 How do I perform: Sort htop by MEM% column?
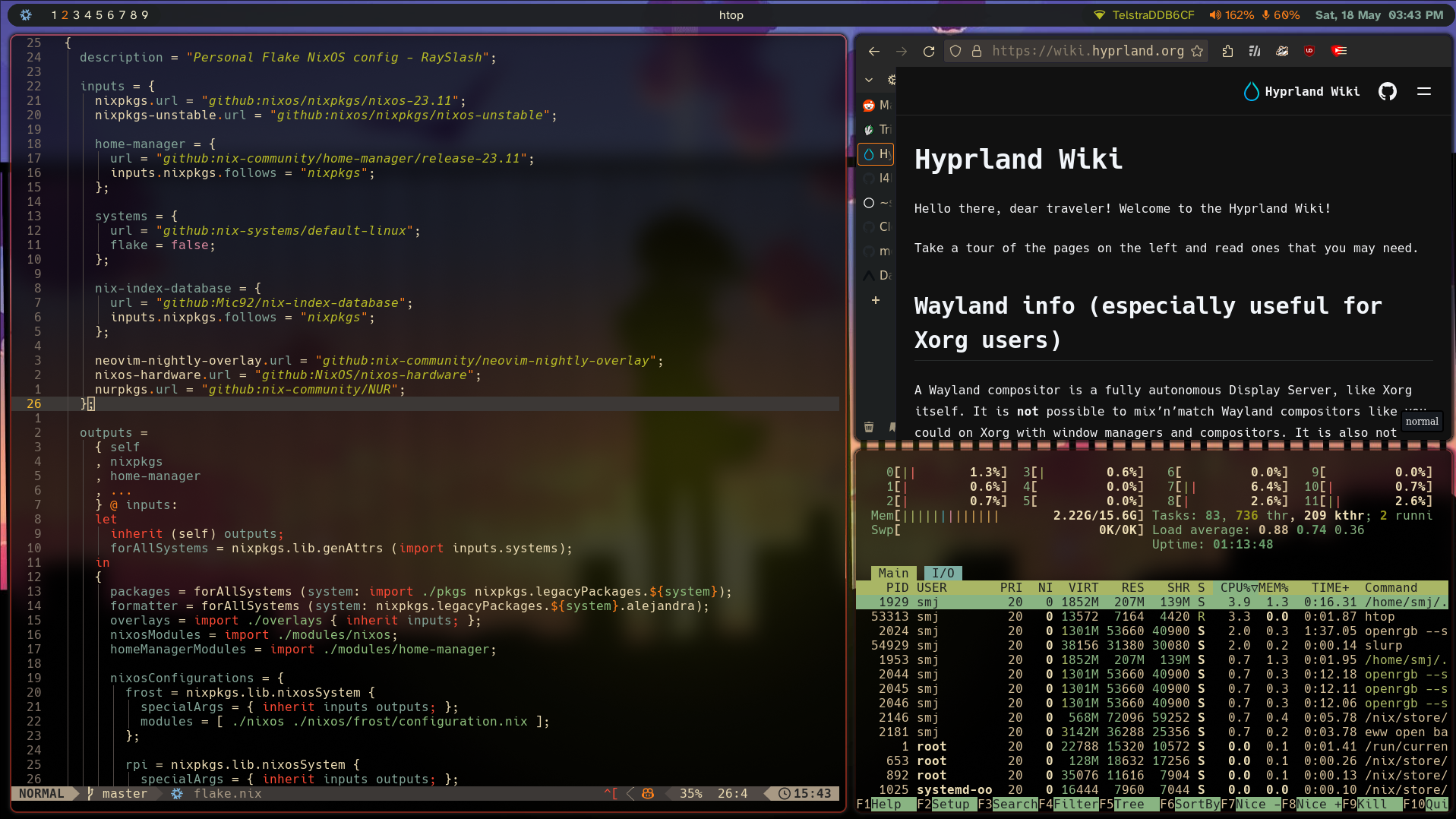[x=1273, y=587]
